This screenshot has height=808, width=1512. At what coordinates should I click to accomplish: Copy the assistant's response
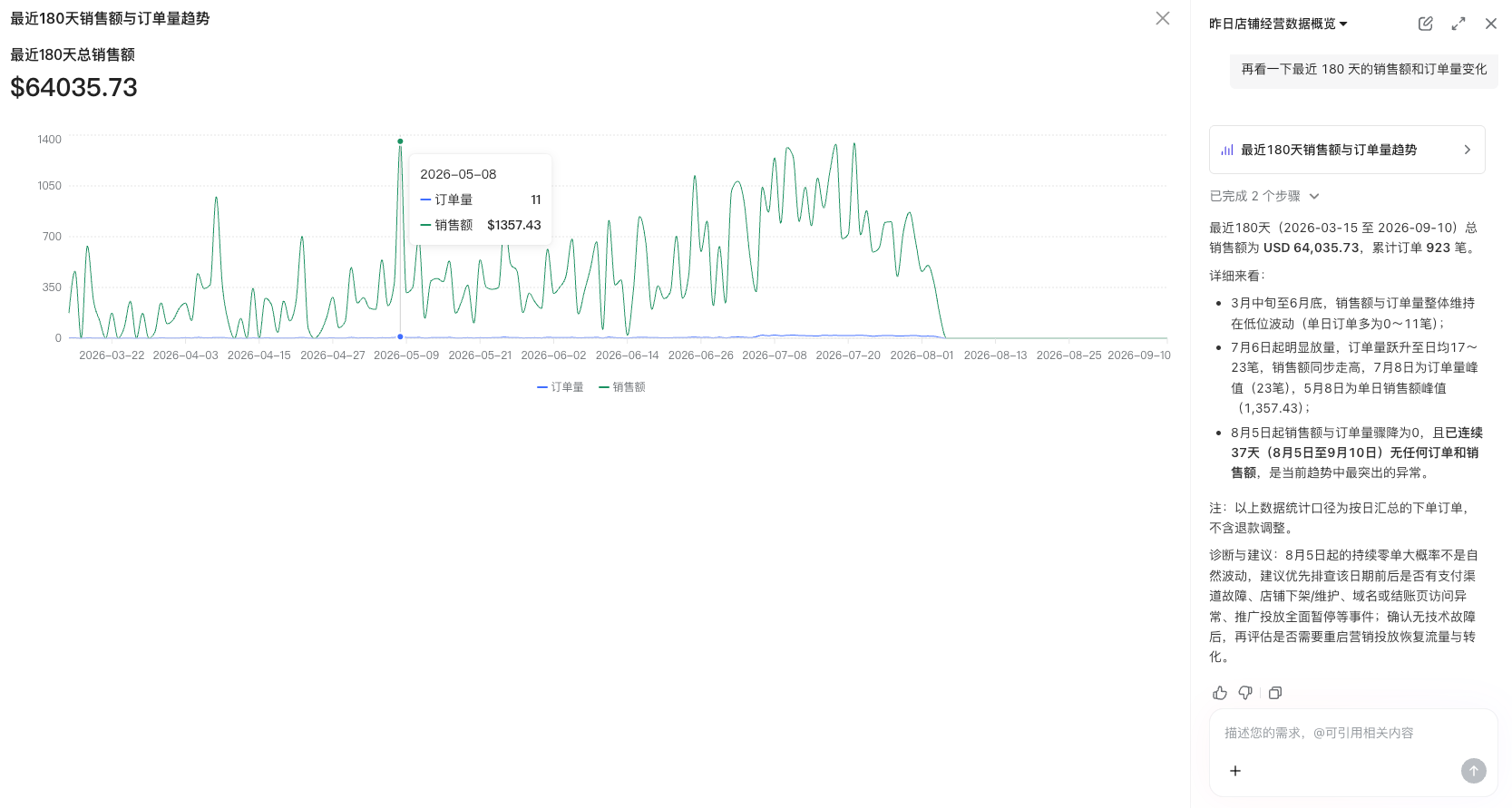(1274, 693)
